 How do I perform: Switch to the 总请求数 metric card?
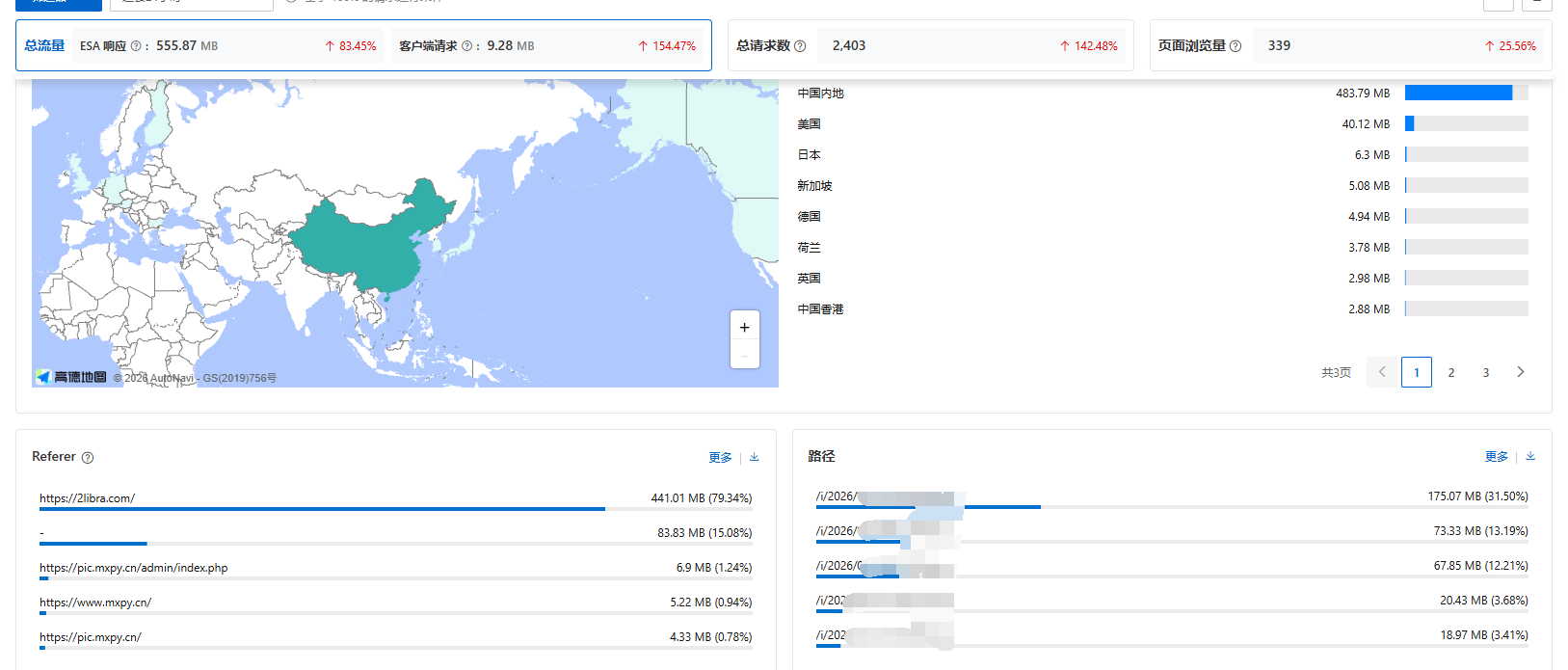coord(763,45)
